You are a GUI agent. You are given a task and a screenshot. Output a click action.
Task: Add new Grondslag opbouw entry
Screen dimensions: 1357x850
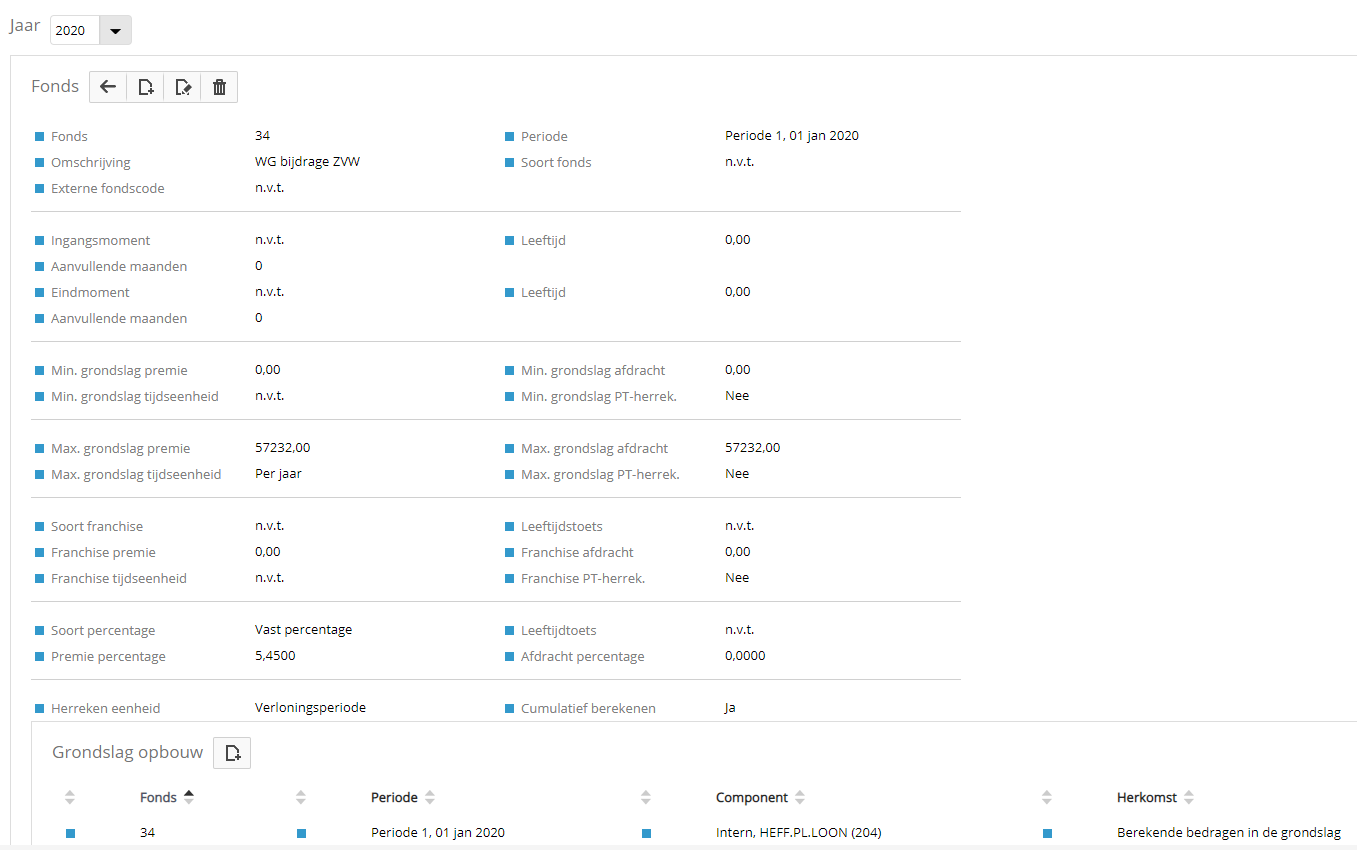coord(233,753)
